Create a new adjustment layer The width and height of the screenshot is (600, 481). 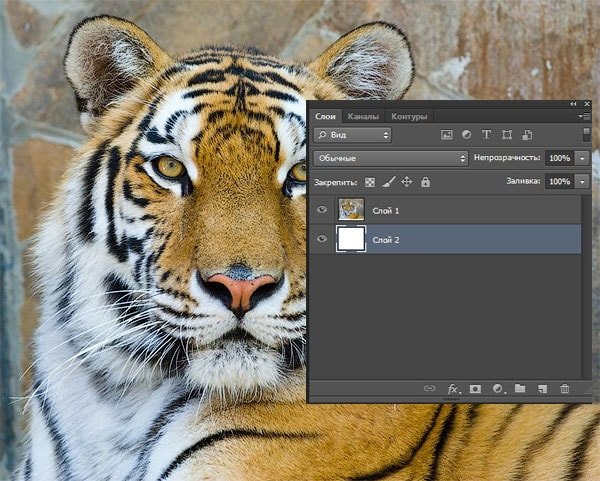[x=497, y=388]
